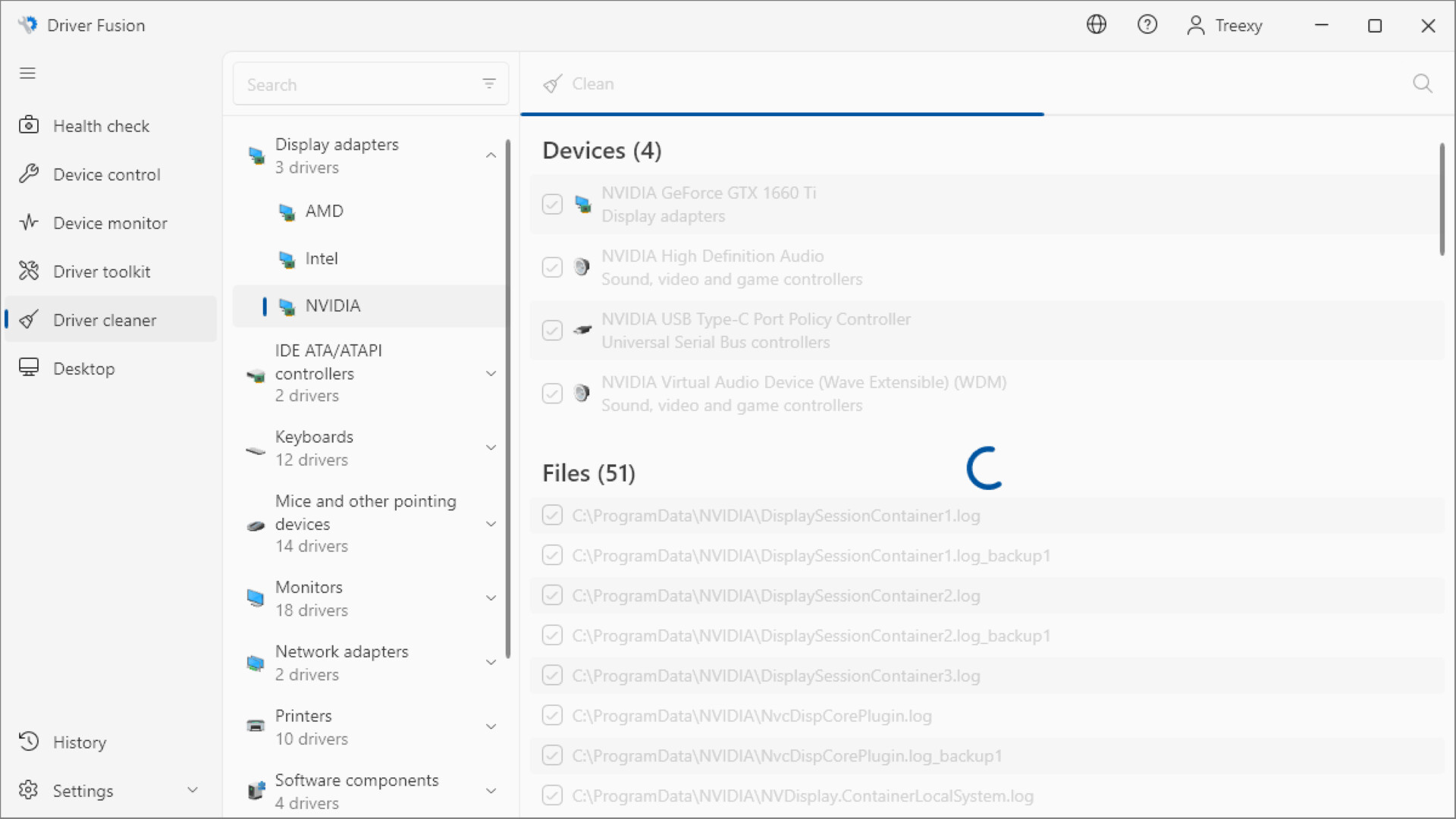The height and width of the screenshot is (819, 1456).
Task: Open the language globe selector
Action: point(1097,24)
